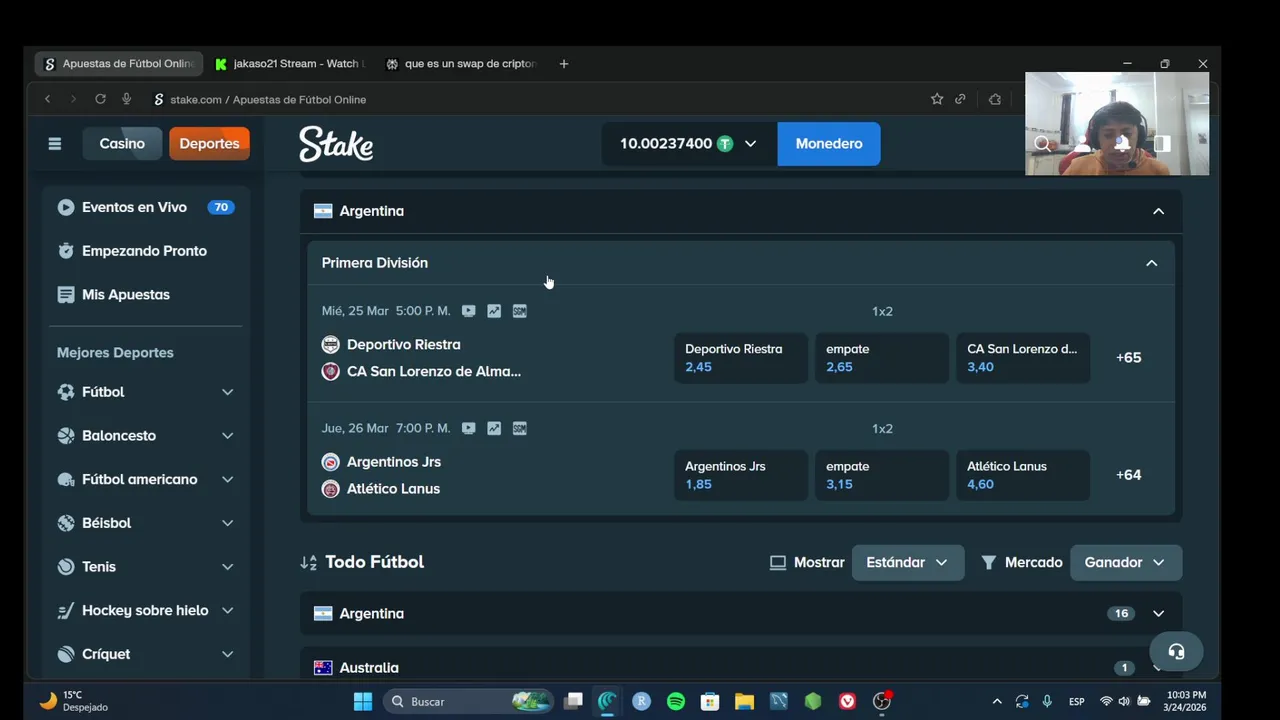The width and height of the screenshot is (1280, 720).
Task: Reload the browser page
Action: (x=100, y=99)
